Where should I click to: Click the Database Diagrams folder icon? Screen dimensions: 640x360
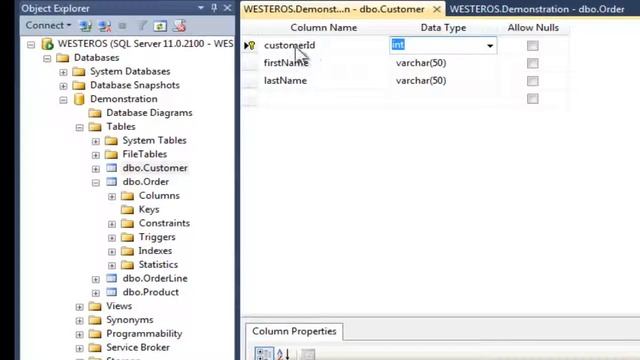tap(95, 113)
